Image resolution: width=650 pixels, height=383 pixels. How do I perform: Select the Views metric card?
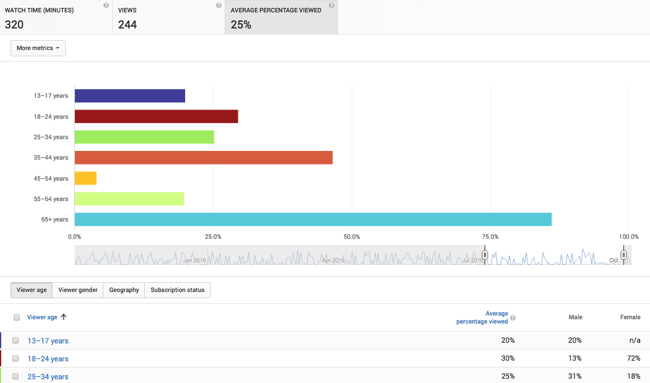169,17
